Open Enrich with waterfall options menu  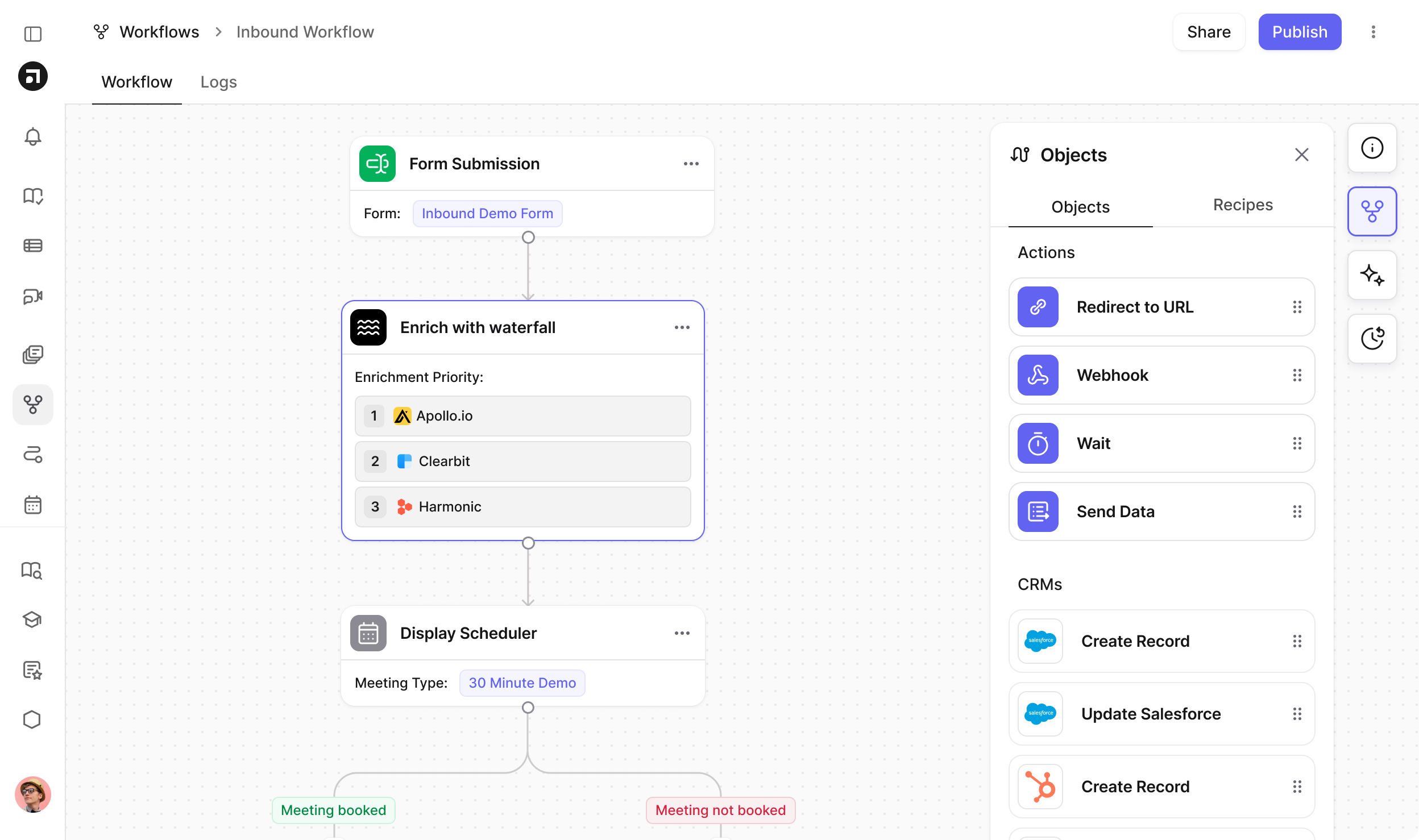682,327
